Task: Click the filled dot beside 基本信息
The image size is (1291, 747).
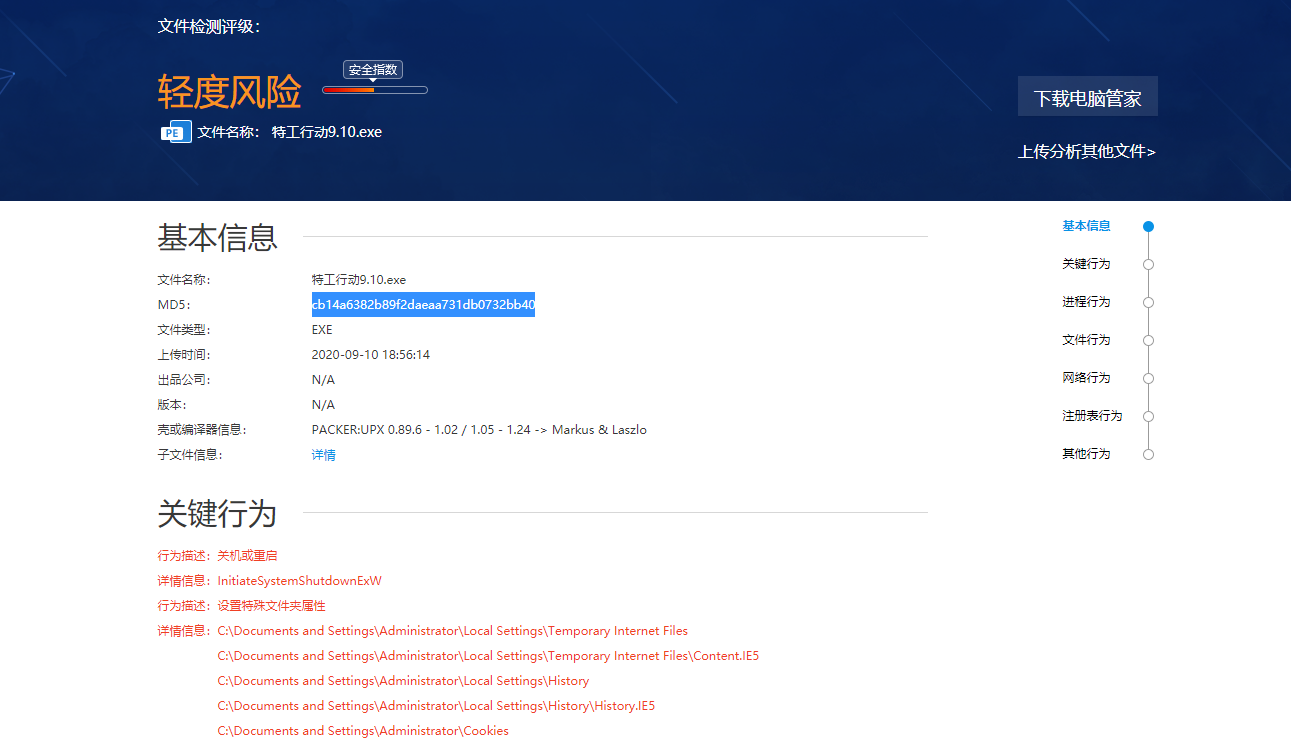Action: (1148, 226)
